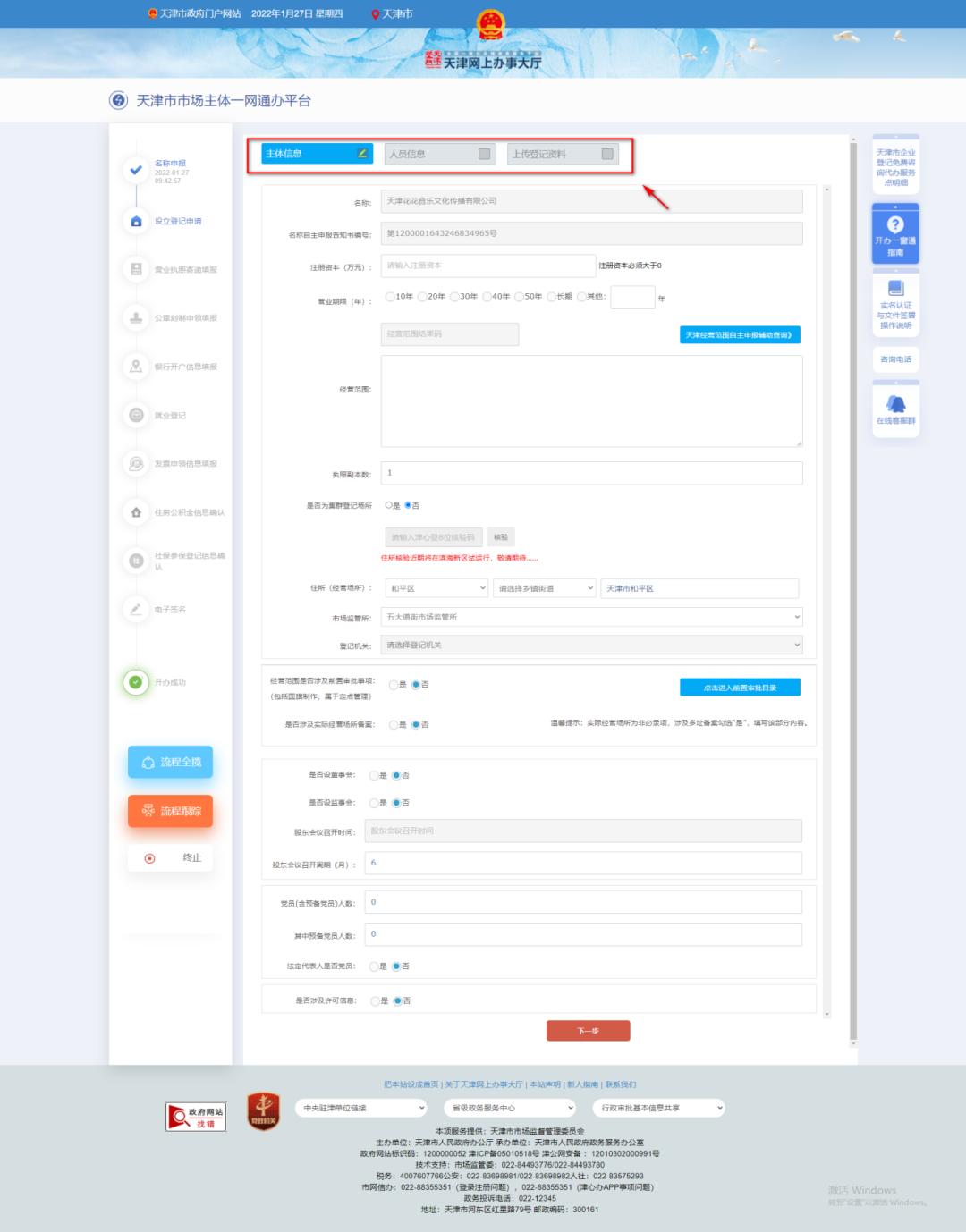This screenshot has height=1232, width=966.
Task: Open 天津市政府门户网站 link in top bar
Action: [x=199, y=14]
